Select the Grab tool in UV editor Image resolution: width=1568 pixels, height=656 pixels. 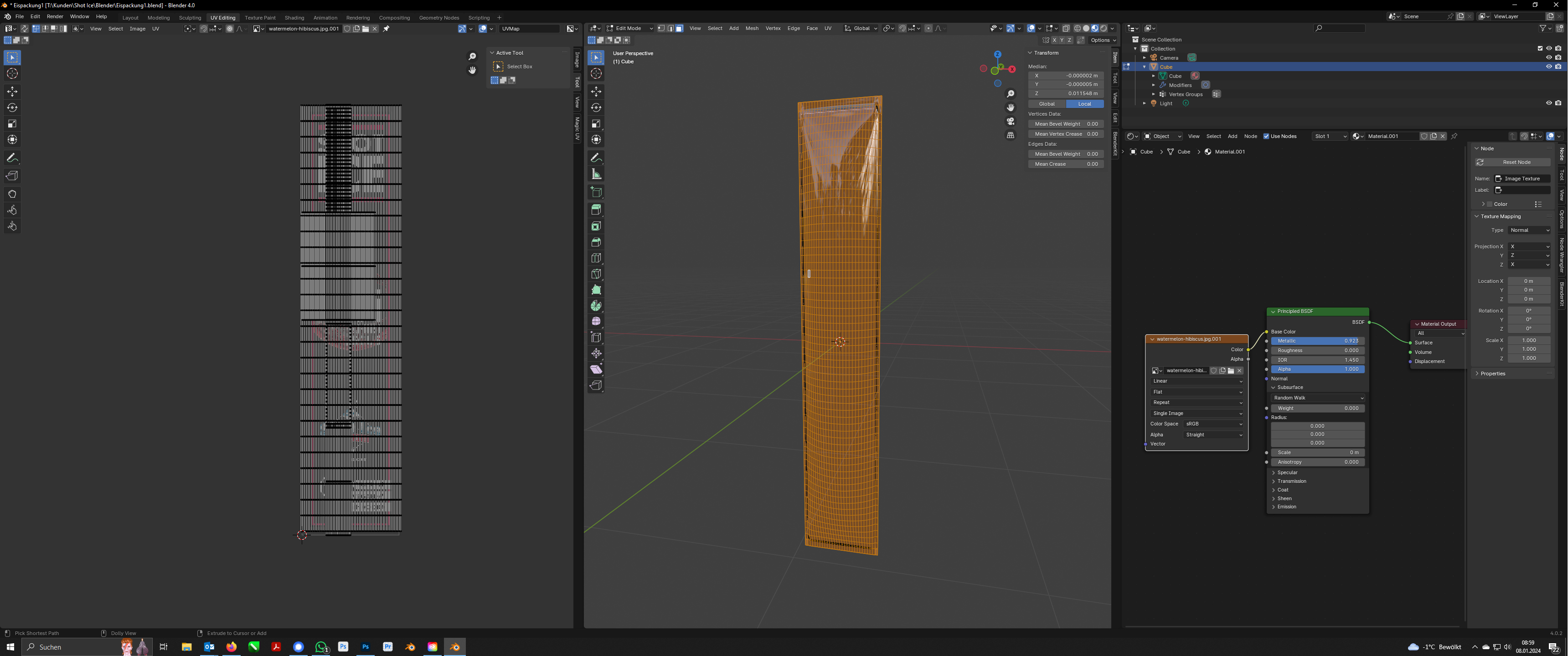coord(12,194)
